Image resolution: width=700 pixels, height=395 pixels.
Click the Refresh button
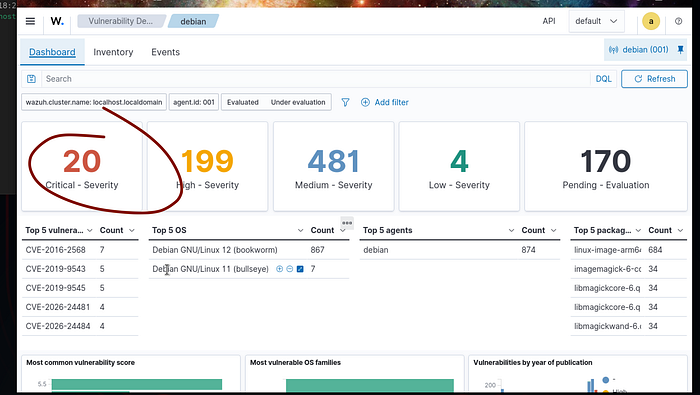pos(654,79)
